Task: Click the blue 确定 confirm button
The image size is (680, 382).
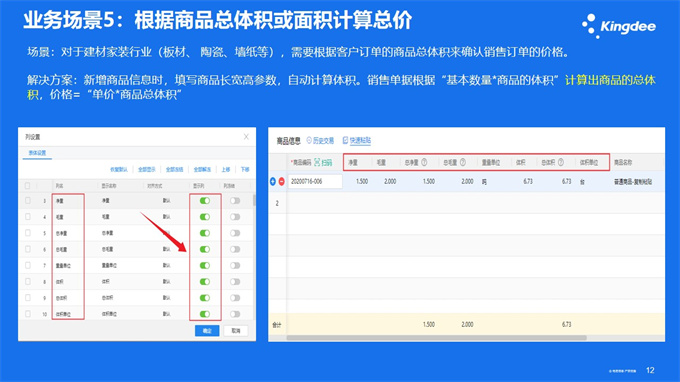Action: [x=207, y=331]
